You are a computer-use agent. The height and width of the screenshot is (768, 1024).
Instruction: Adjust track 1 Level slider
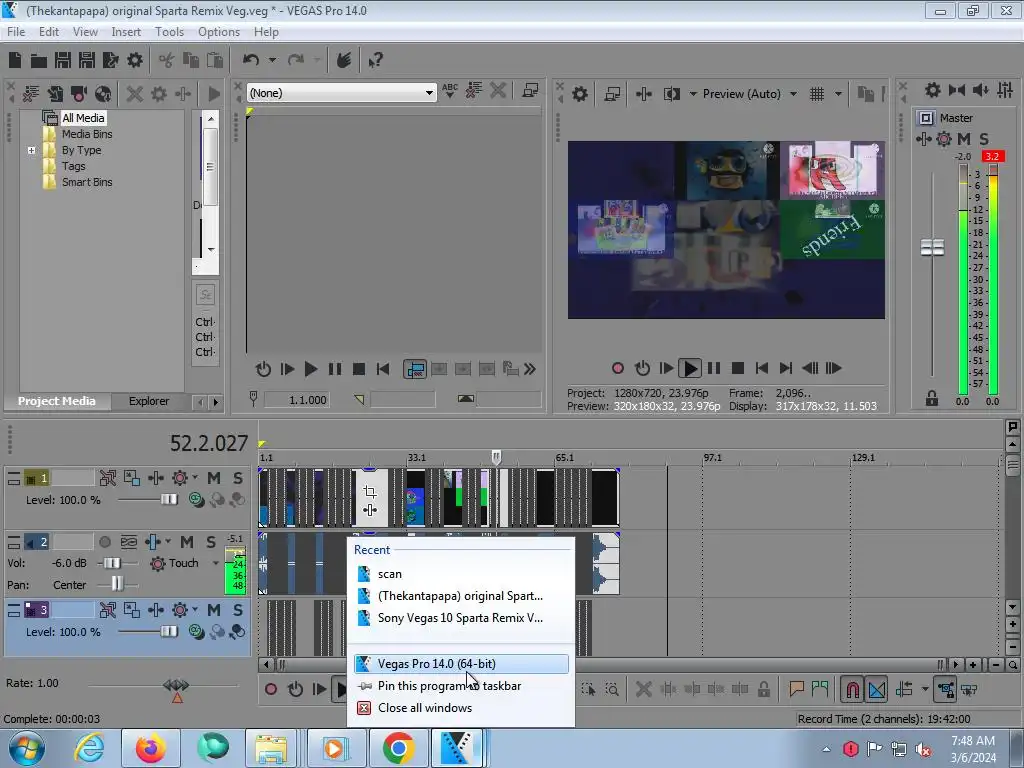[x=169, y=500]
